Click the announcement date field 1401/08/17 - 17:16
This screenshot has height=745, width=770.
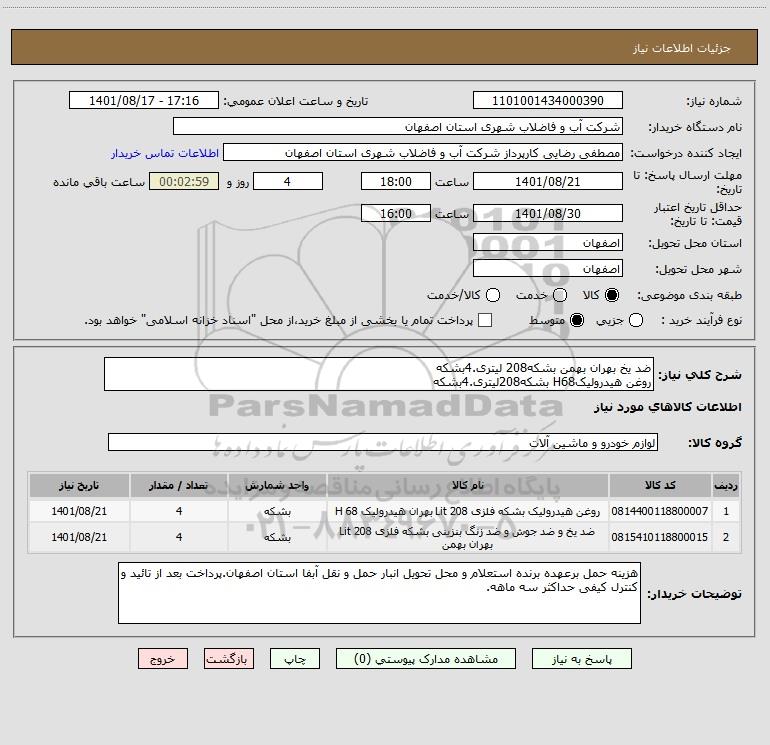click(144, 100)
